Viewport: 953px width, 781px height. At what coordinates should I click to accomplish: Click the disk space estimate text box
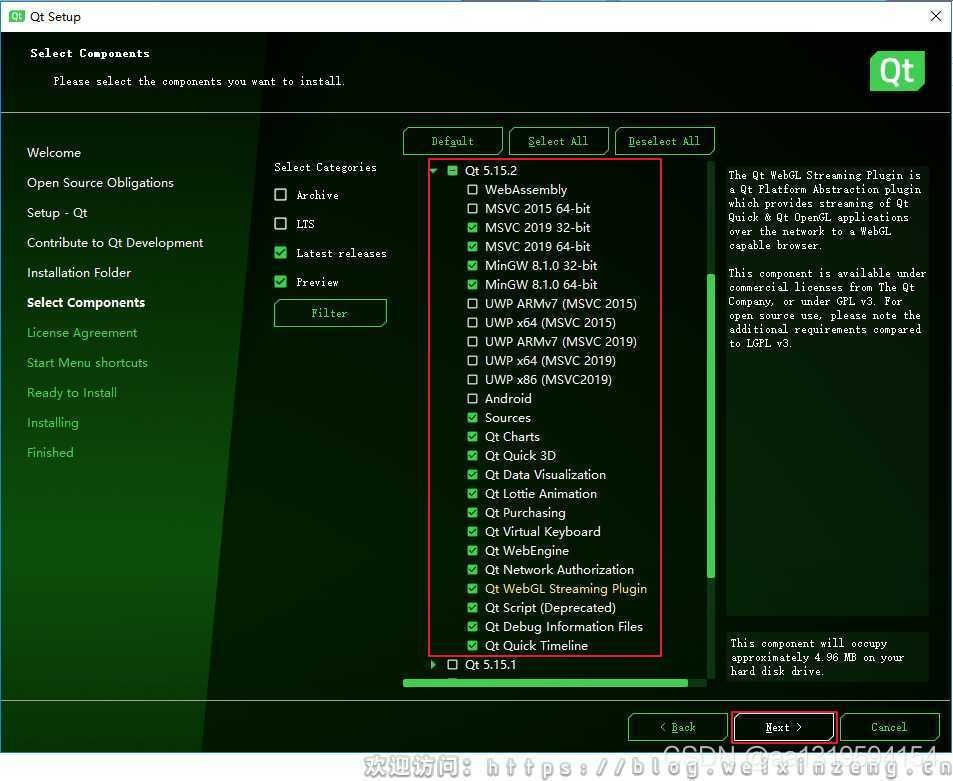pyautogui.click(x=827, y=657)
